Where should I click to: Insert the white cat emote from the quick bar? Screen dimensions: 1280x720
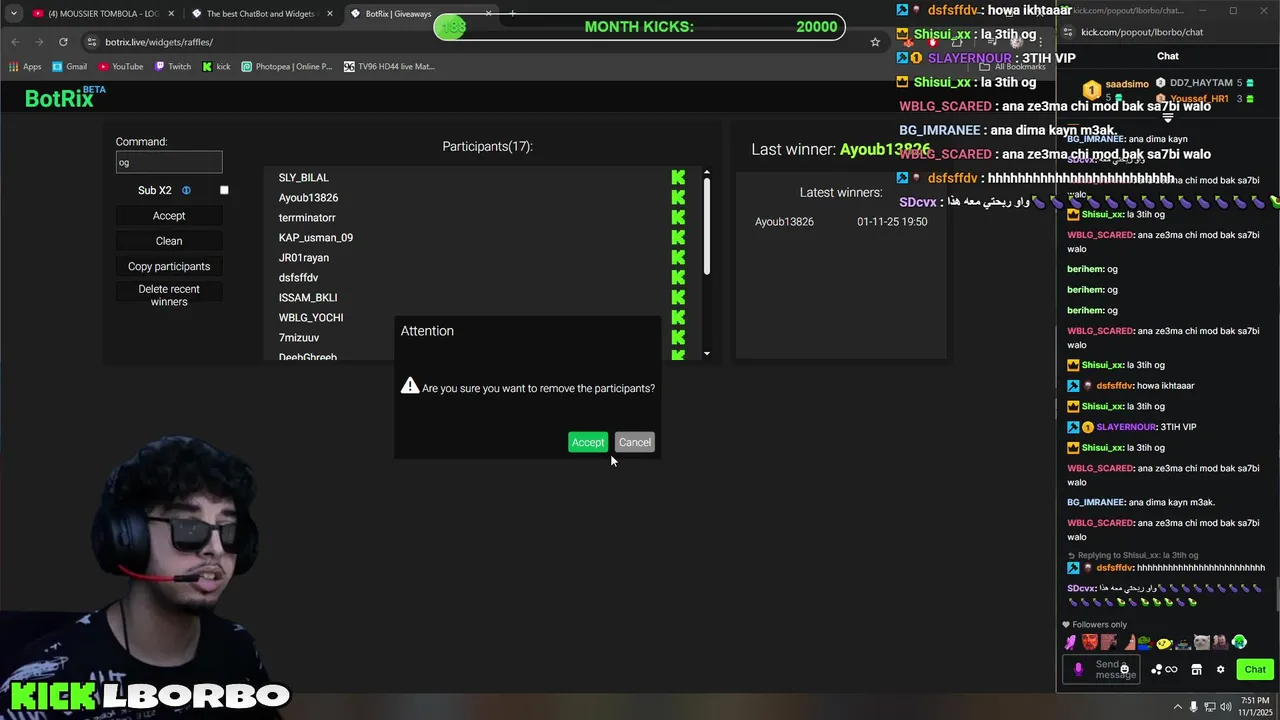click(1201, 642)
